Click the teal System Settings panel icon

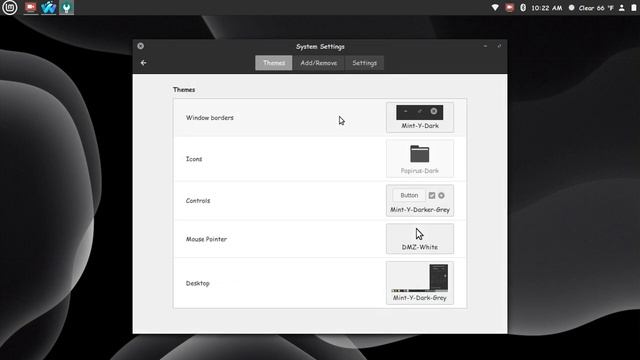[67, 7]
